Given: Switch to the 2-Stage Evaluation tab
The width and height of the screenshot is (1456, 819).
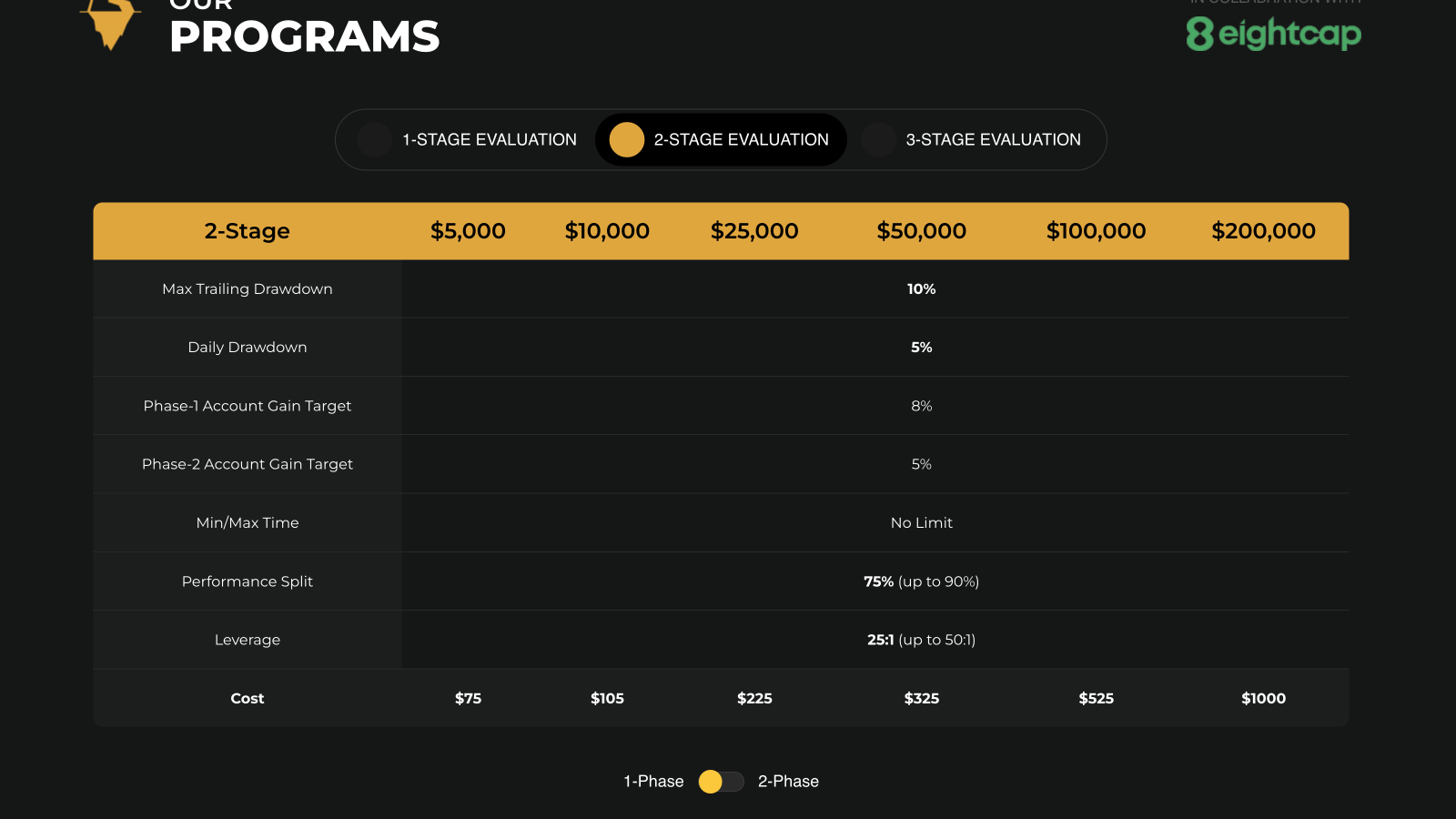Looking at the screenshot, I should 742,139.
